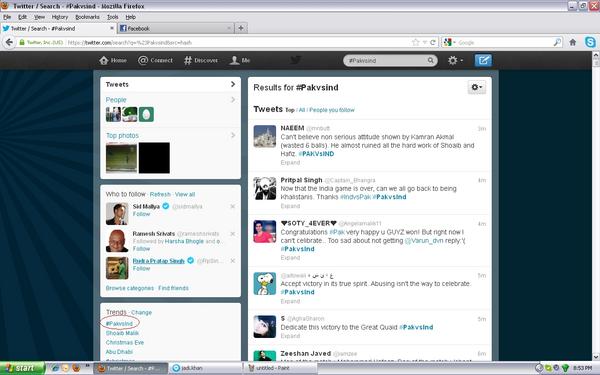This screenshot has height=375, width=600.
Task: Dismiss Sid Mallya suggestion
Action: point(232,207)
